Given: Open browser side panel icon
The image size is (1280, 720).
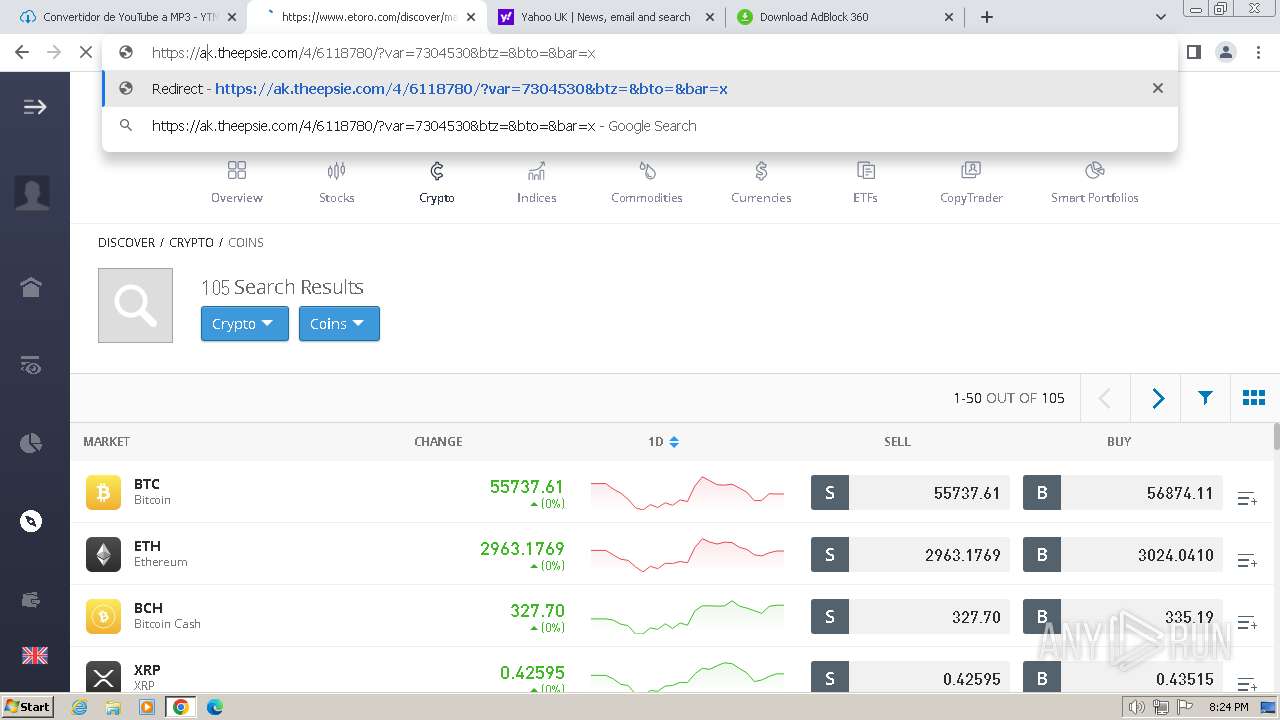Looking at the screenshot, I should pos(1193,52).
